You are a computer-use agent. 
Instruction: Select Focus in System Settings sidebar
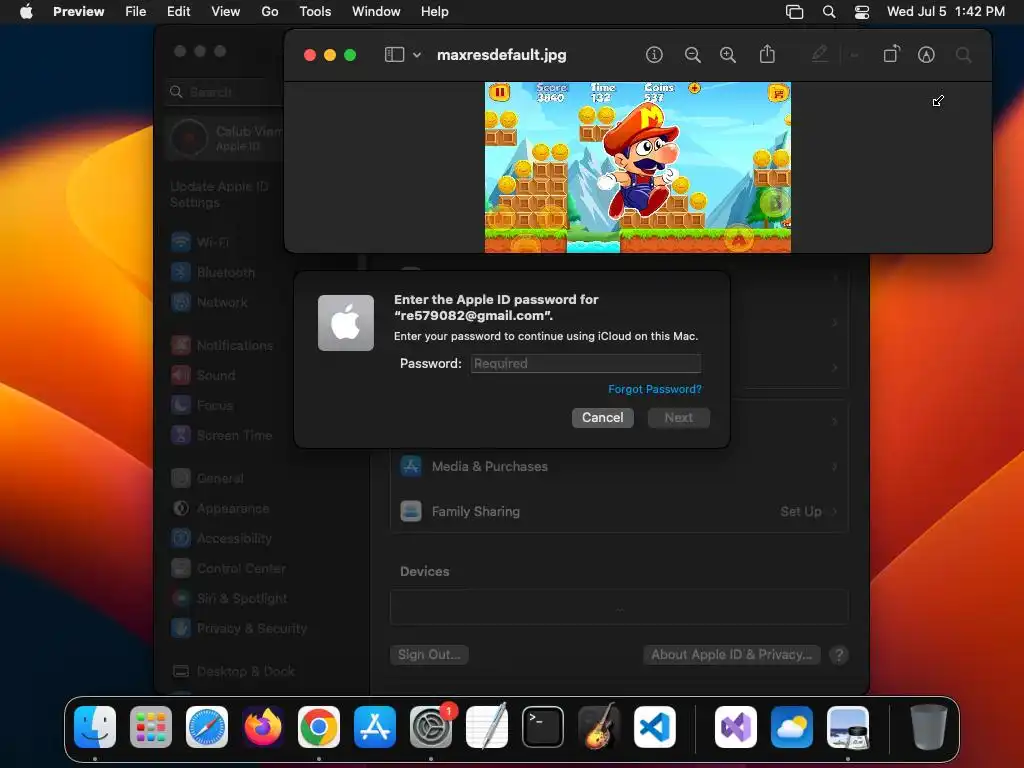pos(214,406)
